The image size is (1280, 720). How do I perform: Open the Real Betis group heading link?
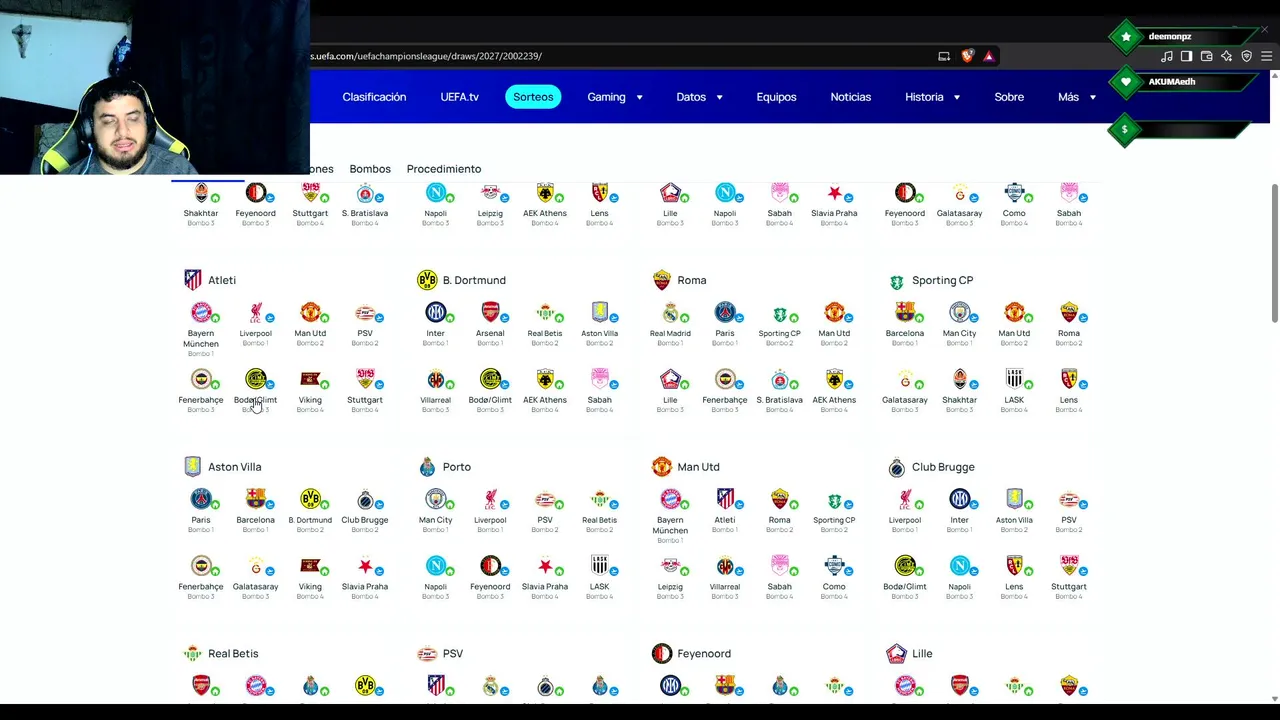pos(233,654)
